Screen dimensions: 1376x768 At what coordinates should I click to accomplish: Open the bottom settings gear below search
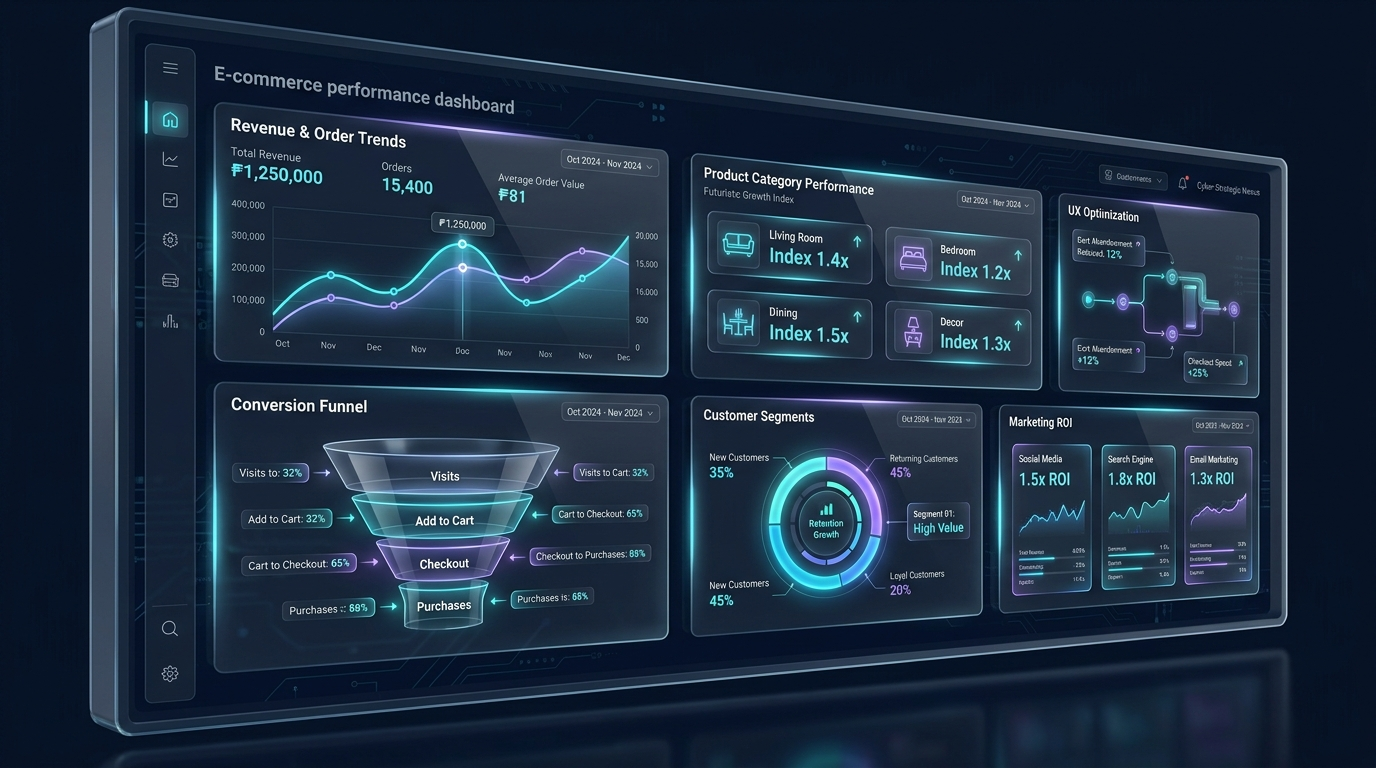170,674
